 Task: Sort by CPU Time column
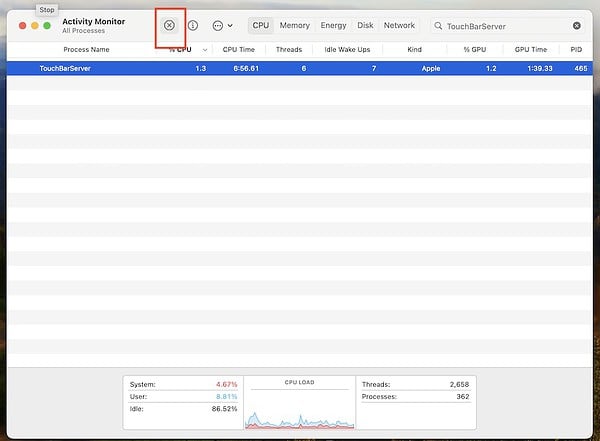238,49
